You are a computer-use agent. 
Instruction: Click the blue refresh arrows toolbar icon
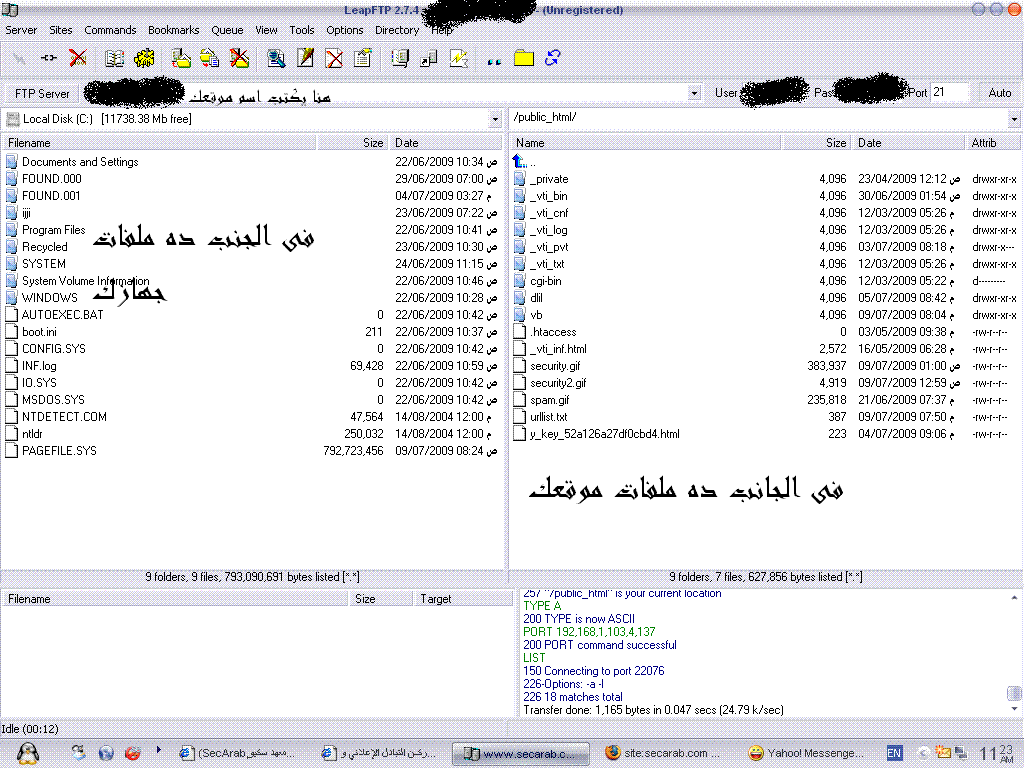[552, 58]
